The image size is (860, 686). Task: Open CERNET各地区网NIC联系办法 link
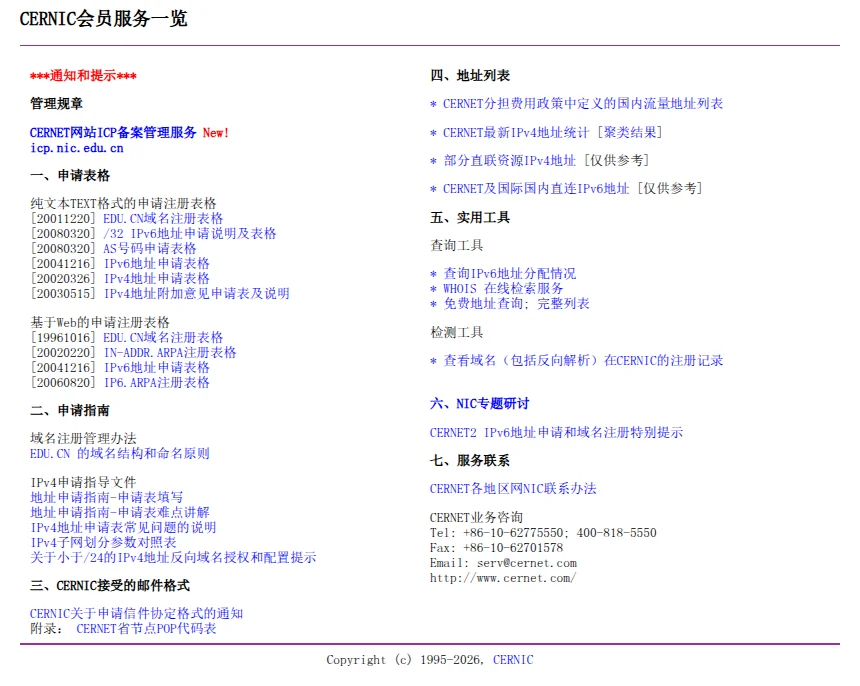pyautogui.click(x=513, y=489)
